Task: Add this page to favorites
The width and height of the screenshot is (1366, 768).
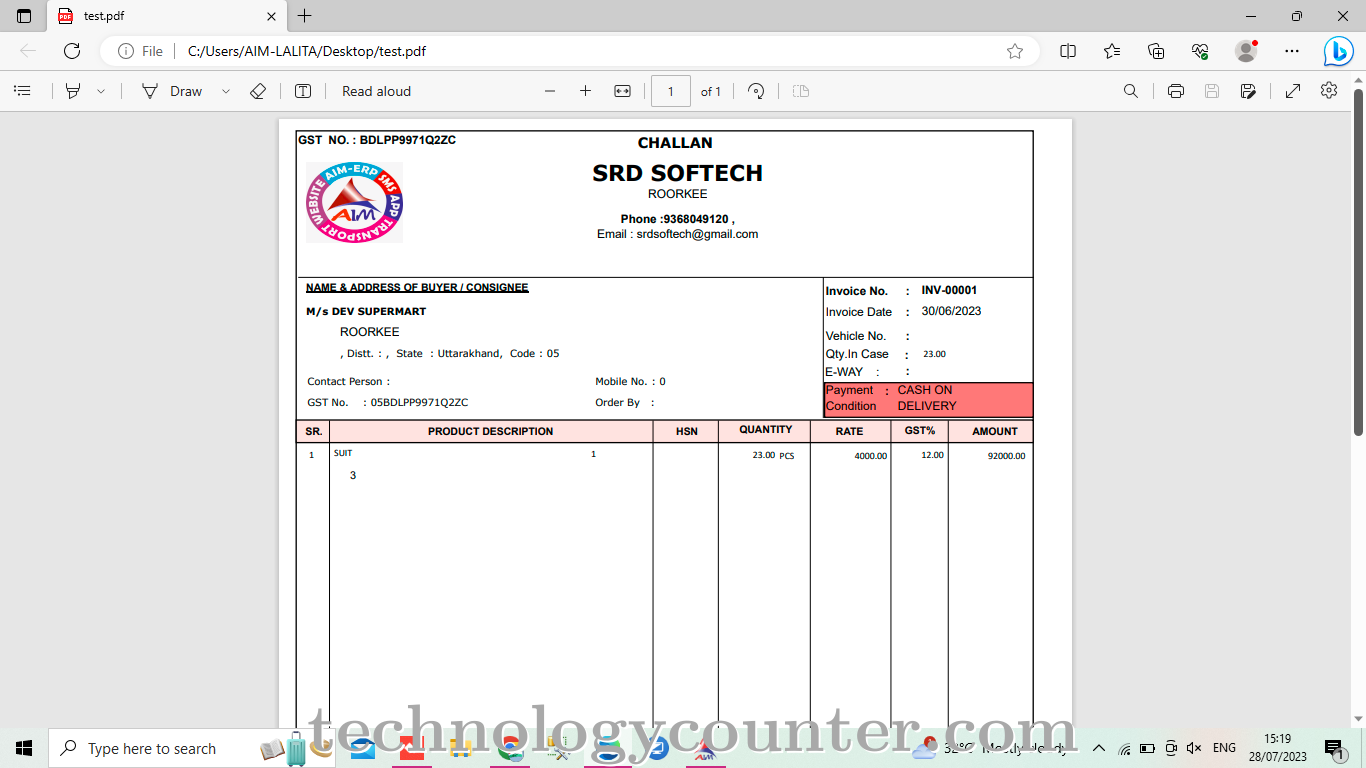Action: pos(1015,51)
